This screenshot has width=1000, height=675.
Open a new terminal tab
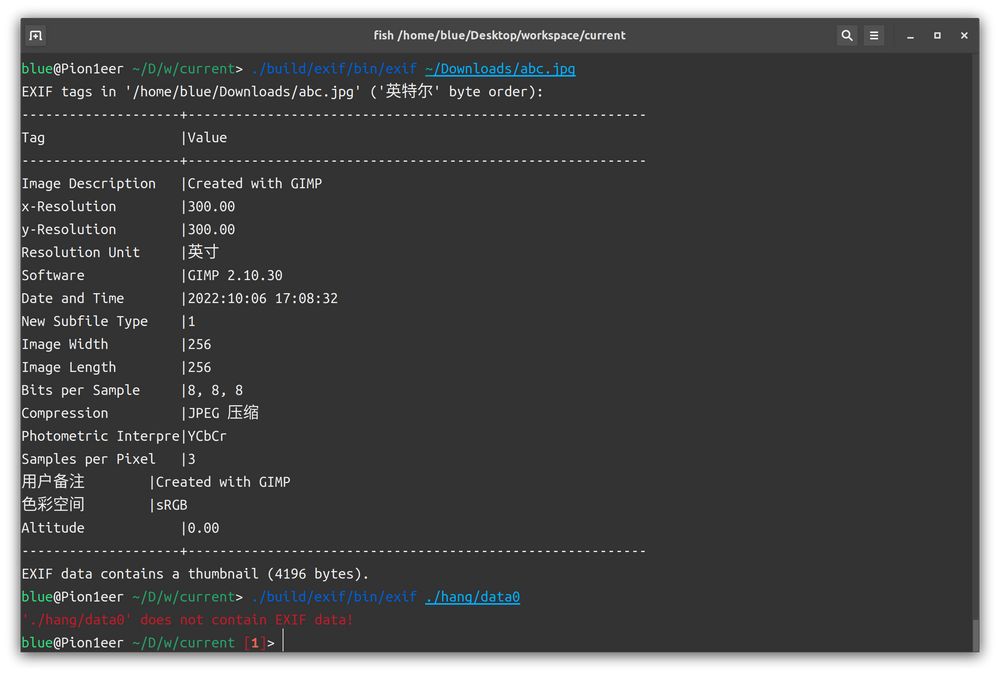tap(35, 35)
